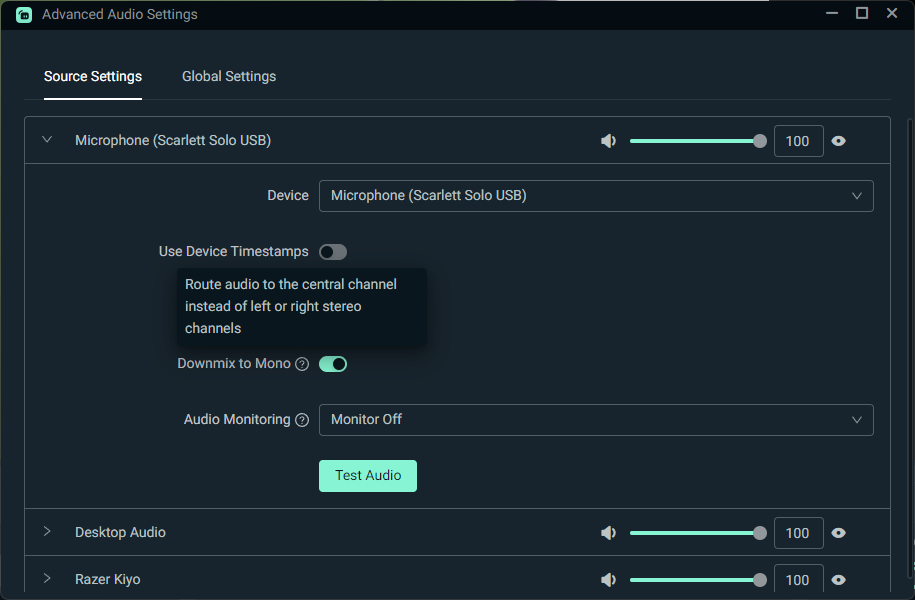The width and height of the screenshot is (915, 600).
Task: Disable Downmix to Mono
Action: (x=333, y=363)
